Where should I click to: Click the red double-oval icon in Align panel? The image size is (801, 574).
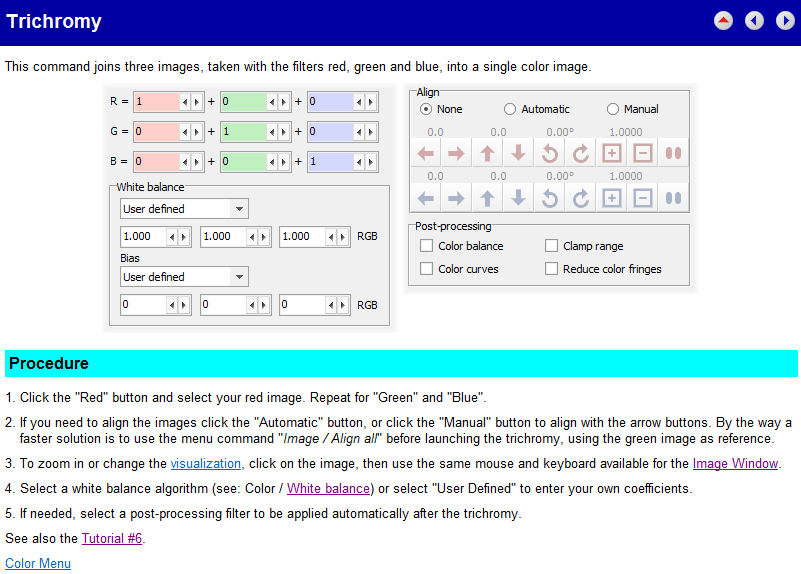(673, 153)
